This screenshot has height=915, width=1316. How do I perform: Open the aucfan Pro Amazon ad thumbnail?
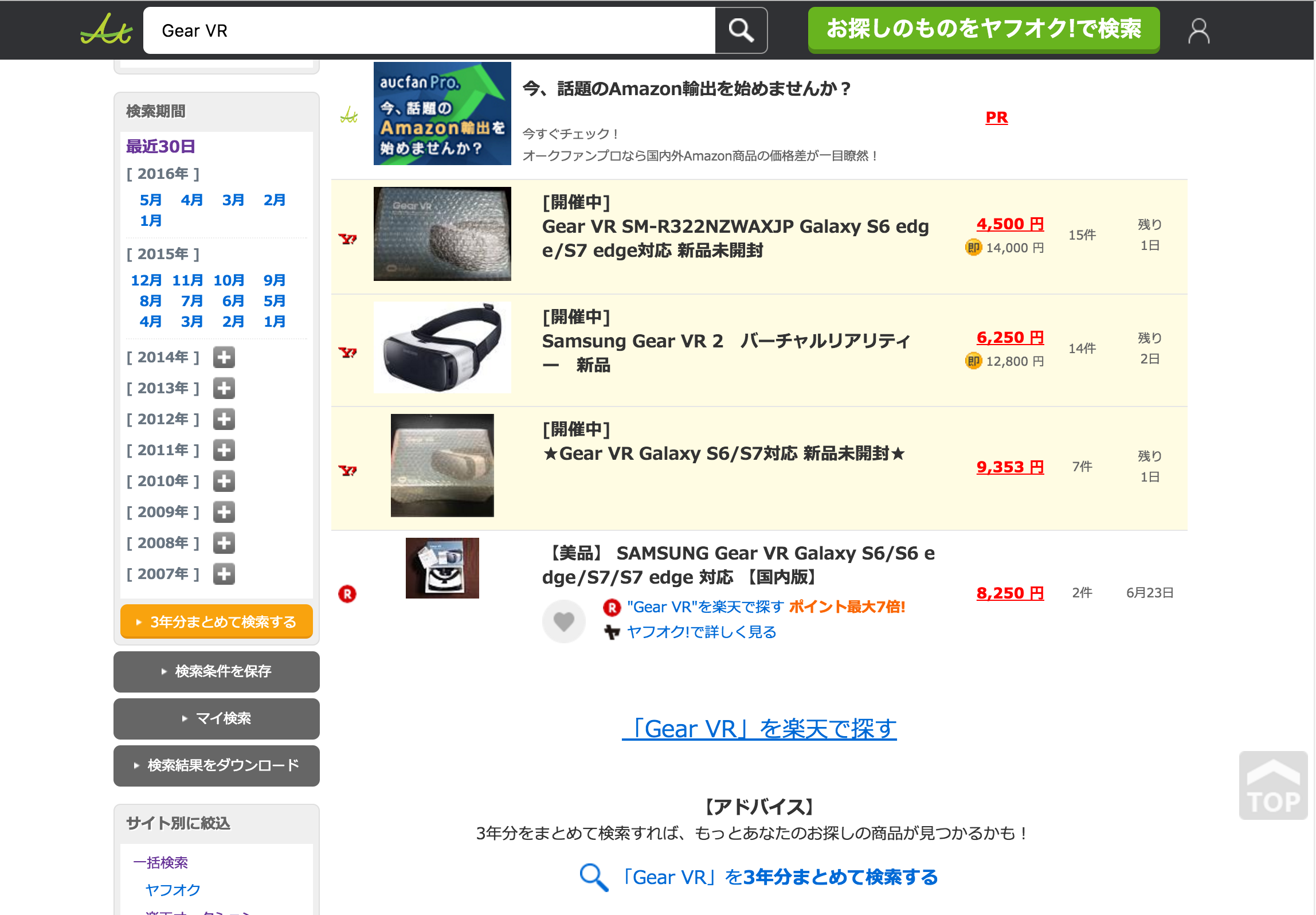(442, 114)
